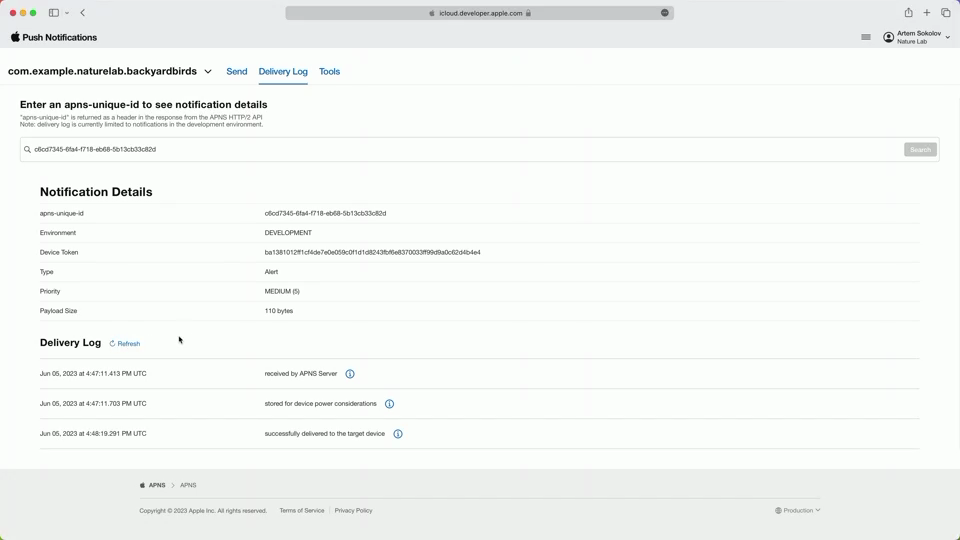
Task: Click the apns-unique-id search field
Action: point(460,149)
